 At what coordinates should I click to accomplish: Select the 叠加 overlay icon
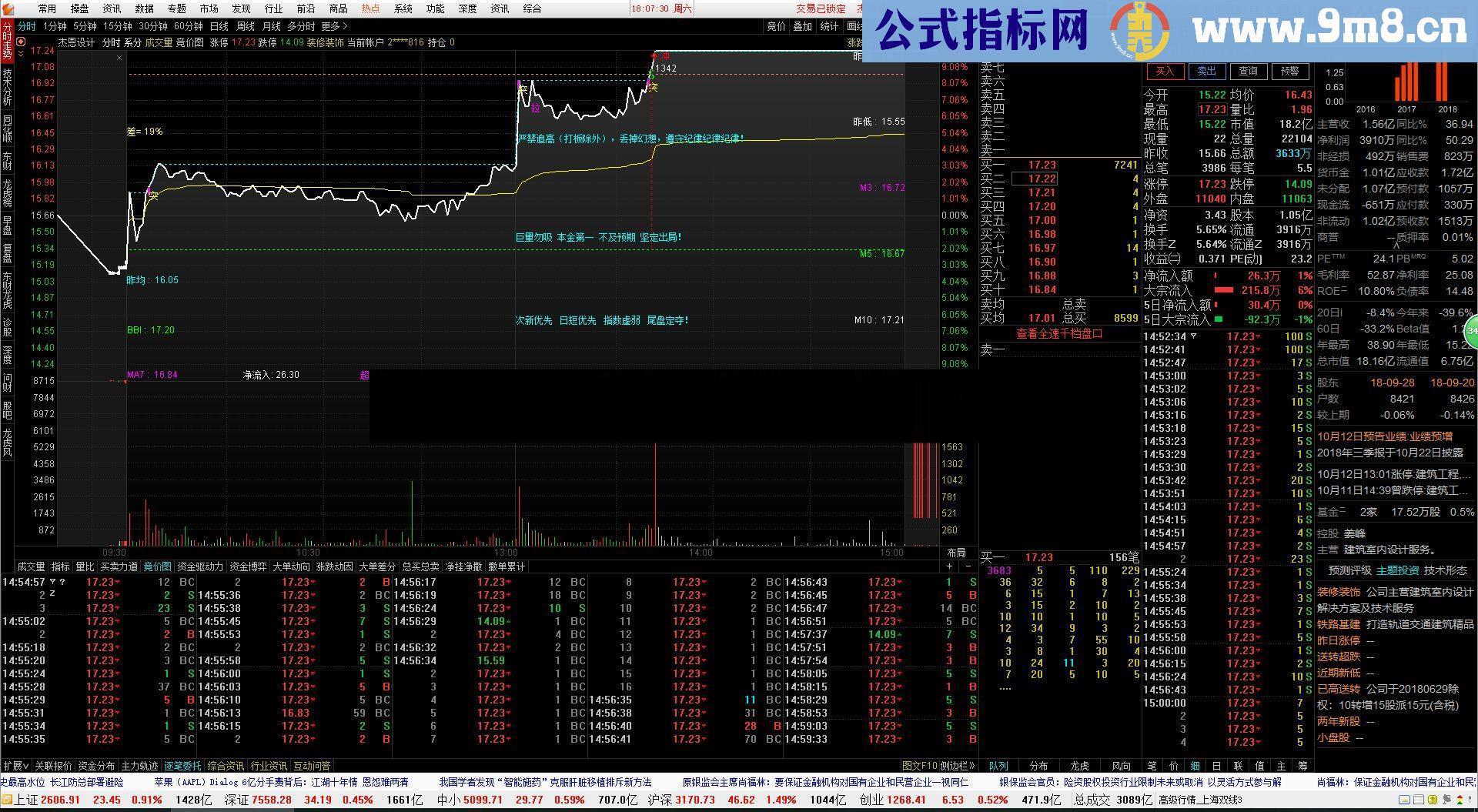click(801, 25)
